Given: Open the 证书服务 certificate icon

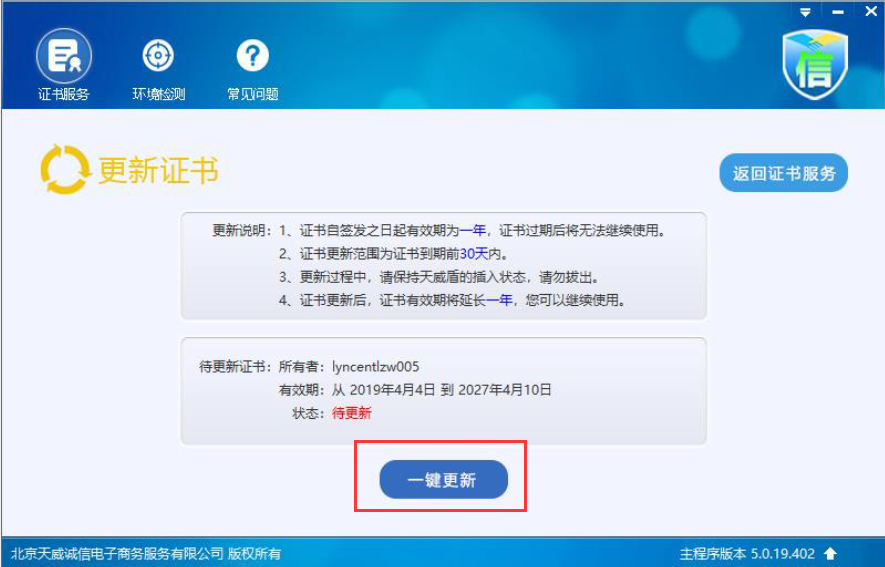Looking at the screenshot, I should coord(64,56).
